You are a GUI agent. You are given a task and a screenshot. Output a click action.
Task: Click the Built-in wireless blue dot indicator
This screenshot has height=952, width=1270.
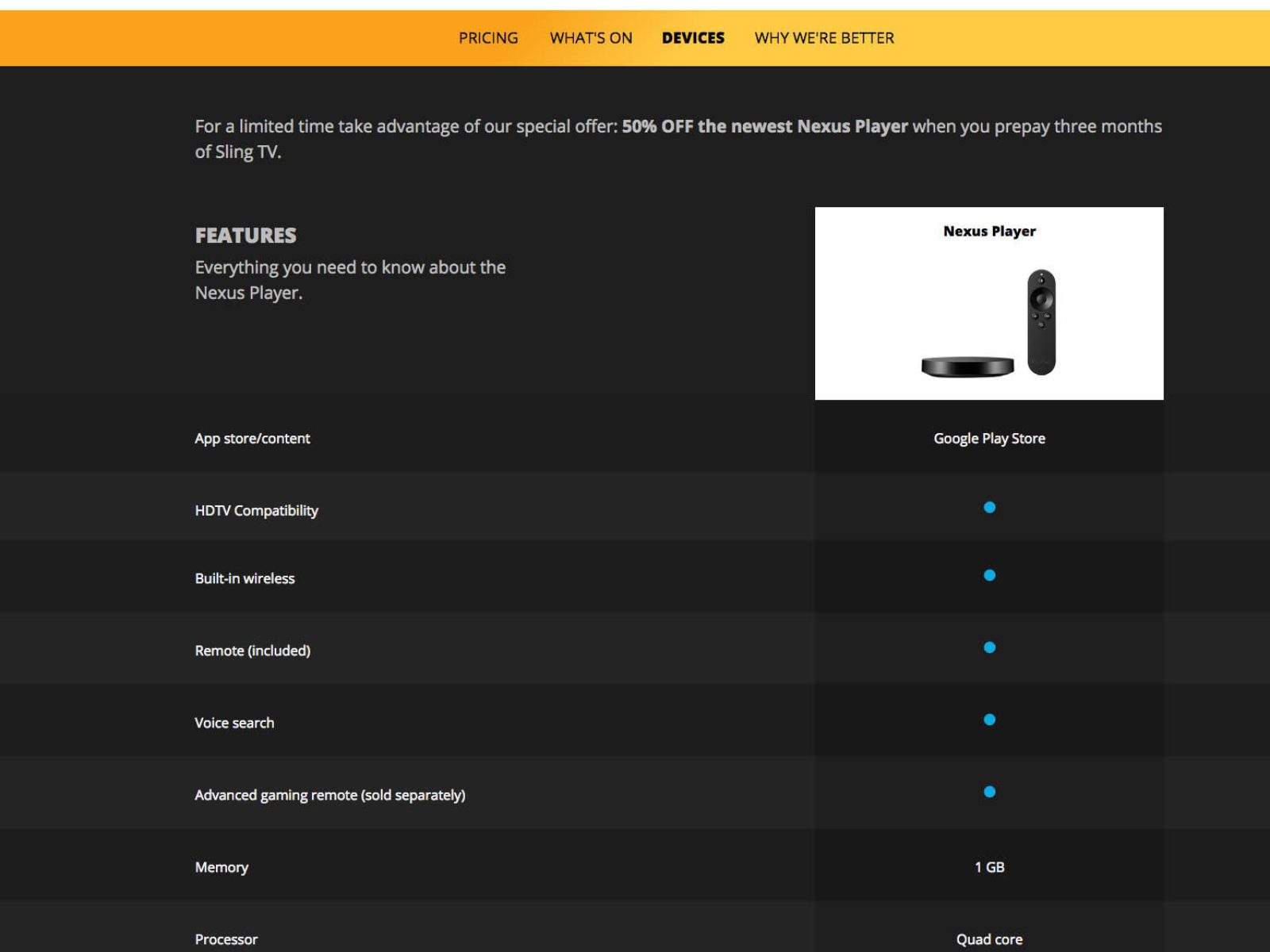click(x=989, y=575)
